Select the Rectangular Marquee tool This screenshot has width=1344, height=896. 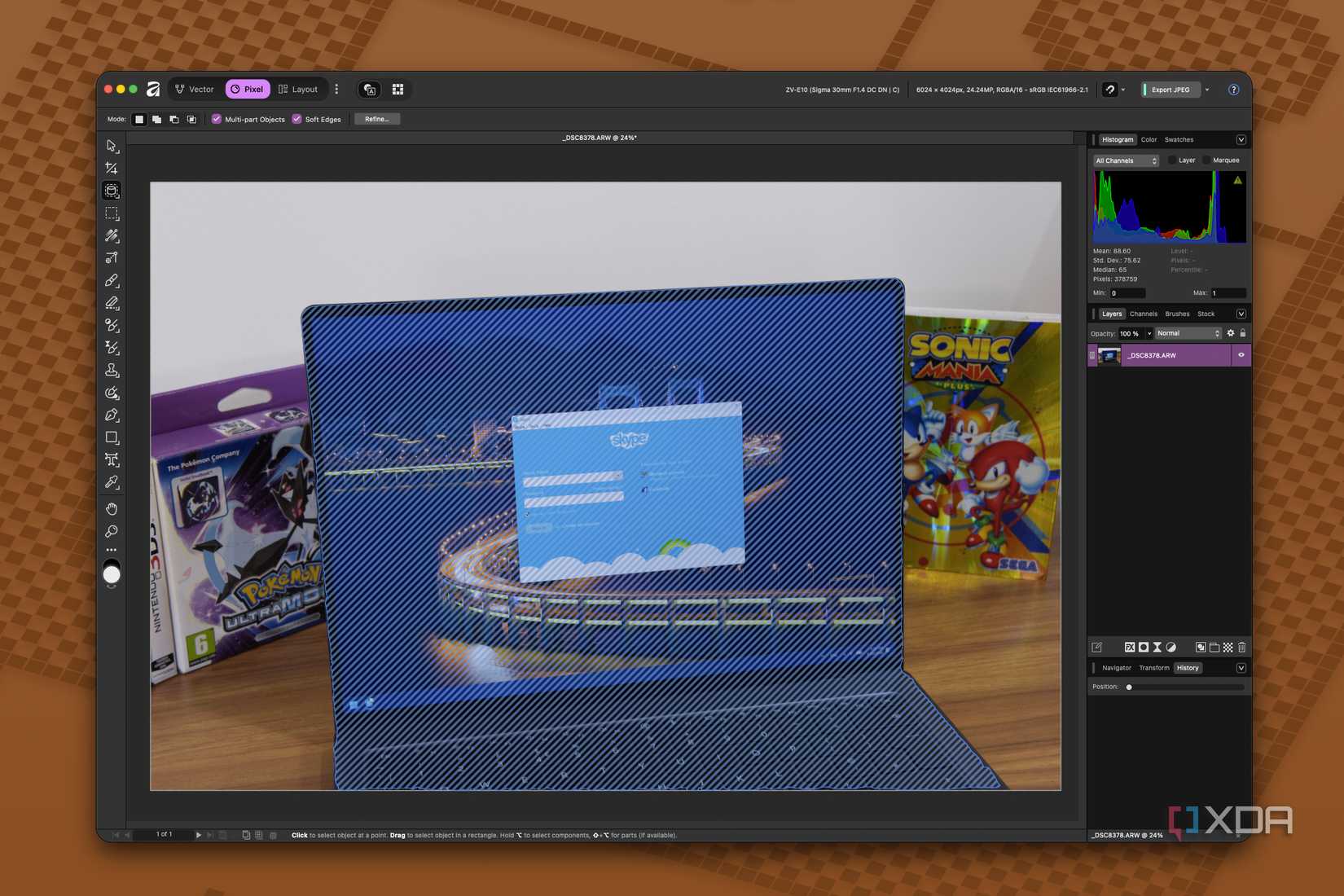click(112, 213)
